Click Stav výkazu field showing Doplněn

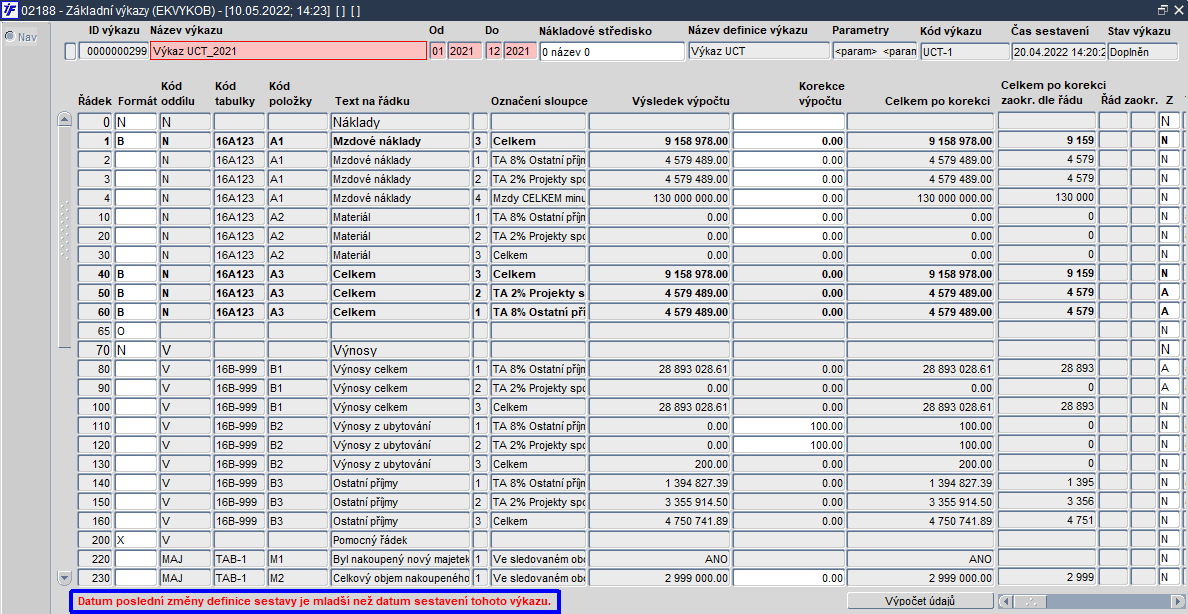point(1142,52)
